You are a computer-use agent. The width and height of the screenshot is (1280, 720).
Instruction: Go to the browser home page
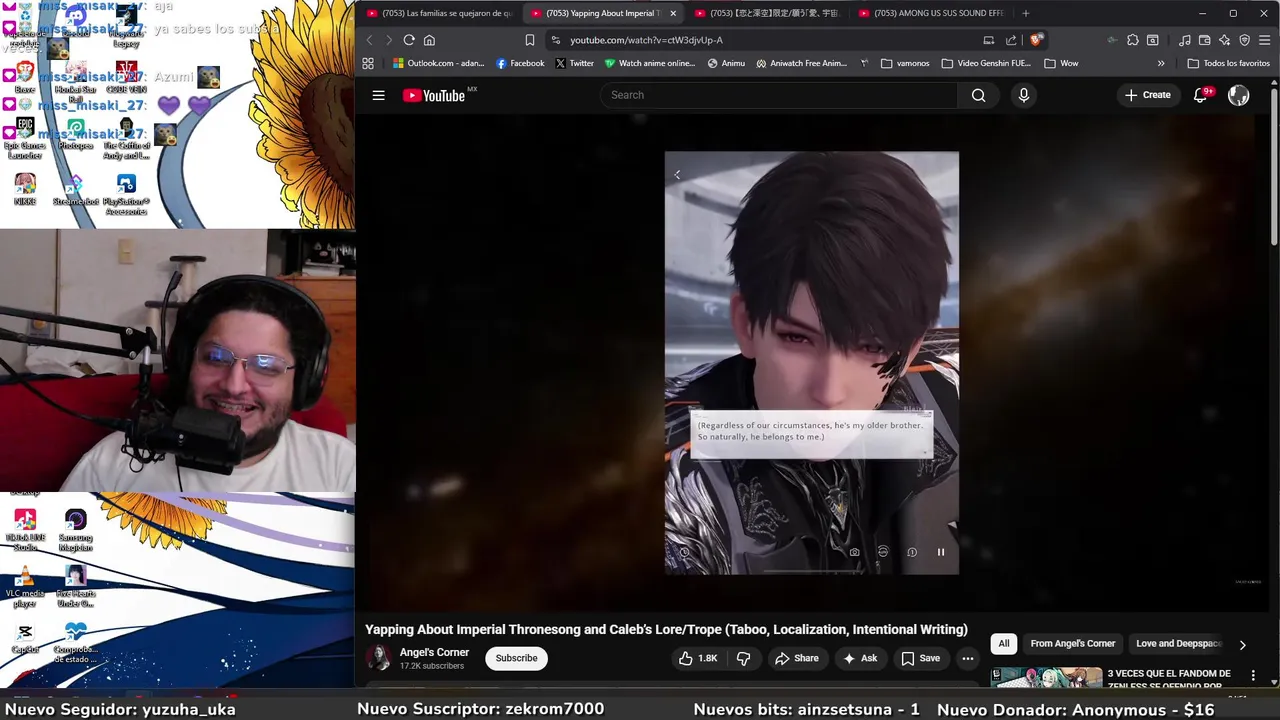(x=429, y=40)
